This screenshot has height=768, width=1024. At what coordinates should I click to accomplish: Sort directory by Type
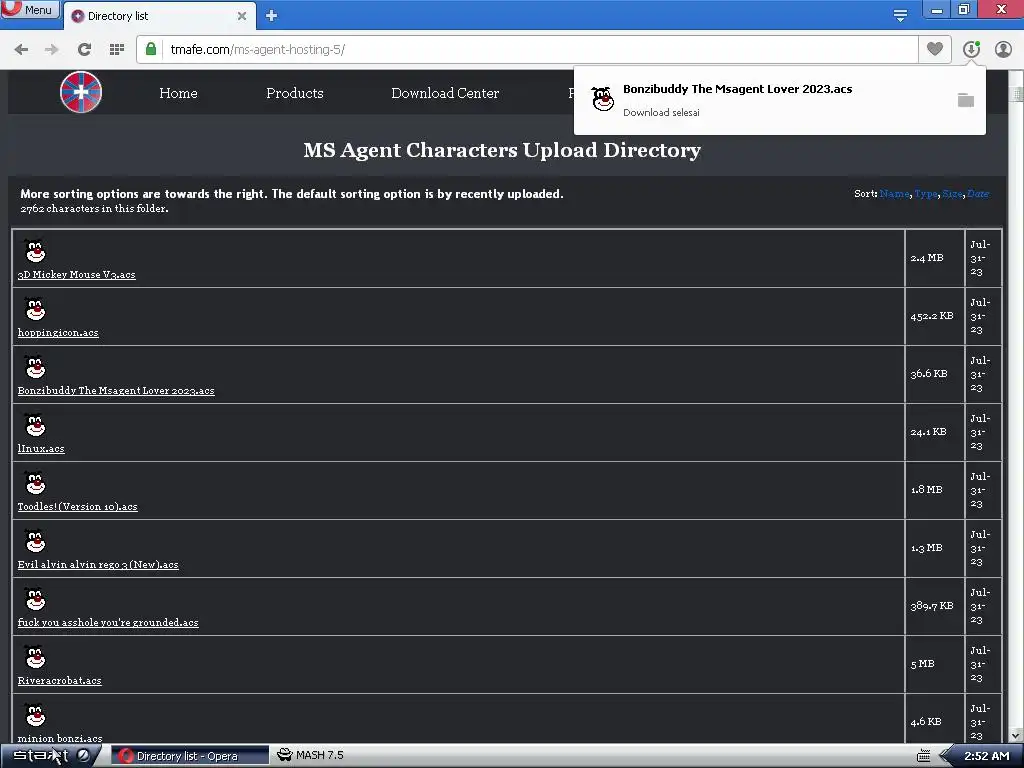coord(925,194)
